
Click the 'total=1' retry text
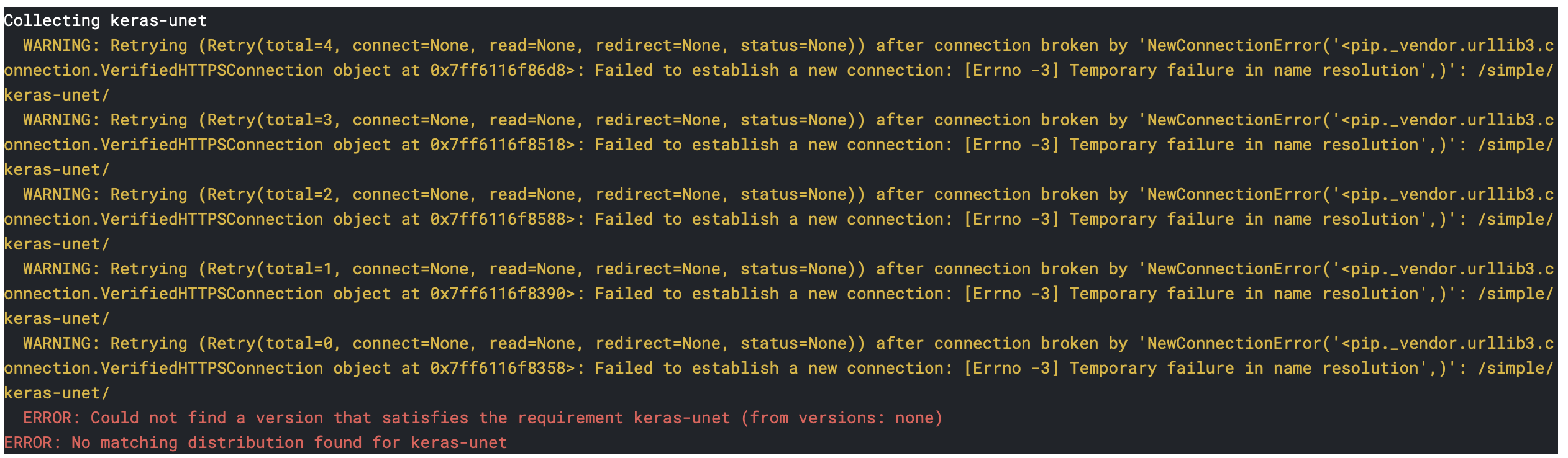(x=299, y=269)
